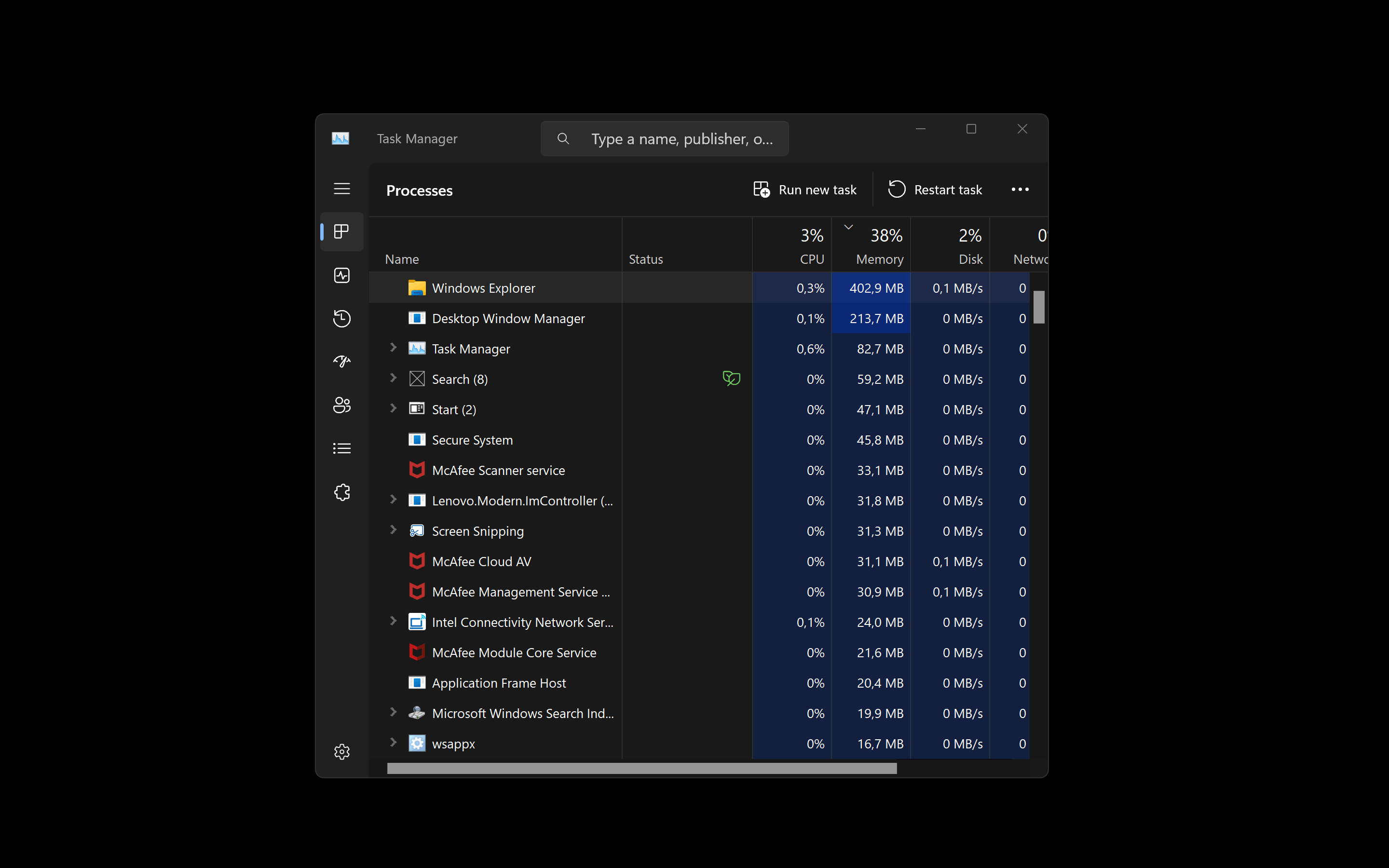Open the Details page list icon
This screenshot has height=868, width=1389.
pos(341,448)
